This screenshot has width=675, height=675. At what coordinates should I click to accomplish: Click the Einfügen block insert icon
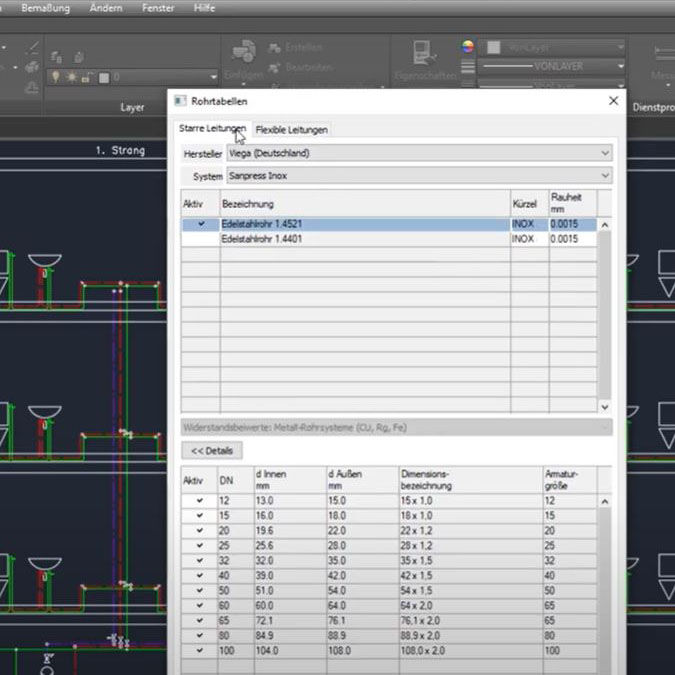pos(244,52)
